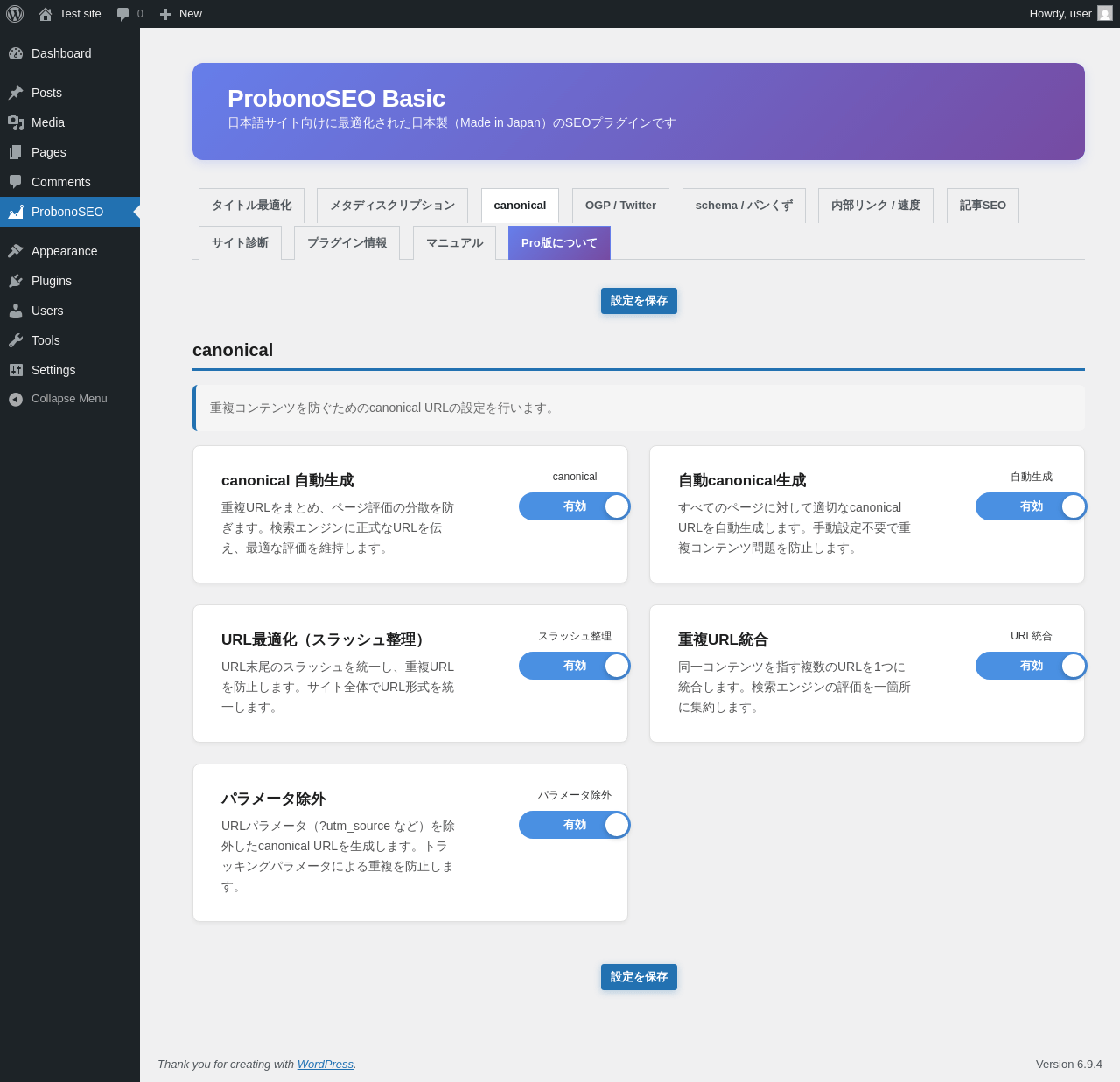Click the bottom 設定を保存 button
This screenshot has height=1082, width=1120.
click(x=639, y=977)
